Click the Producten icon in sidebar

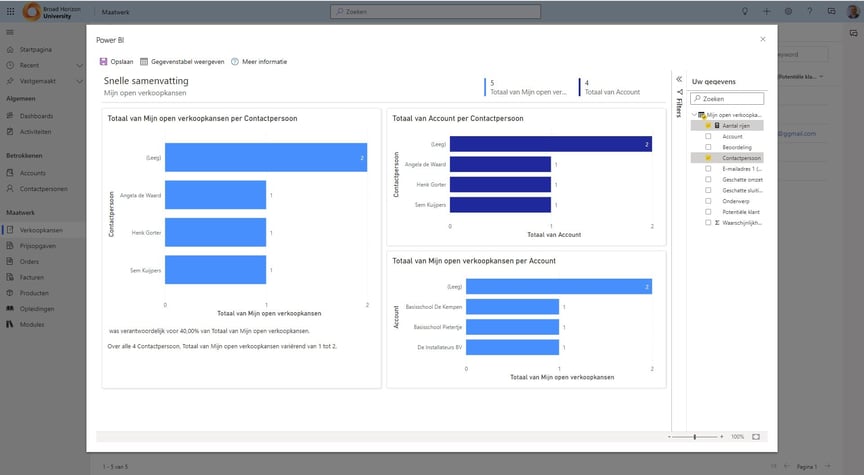(x=10, y=293)
